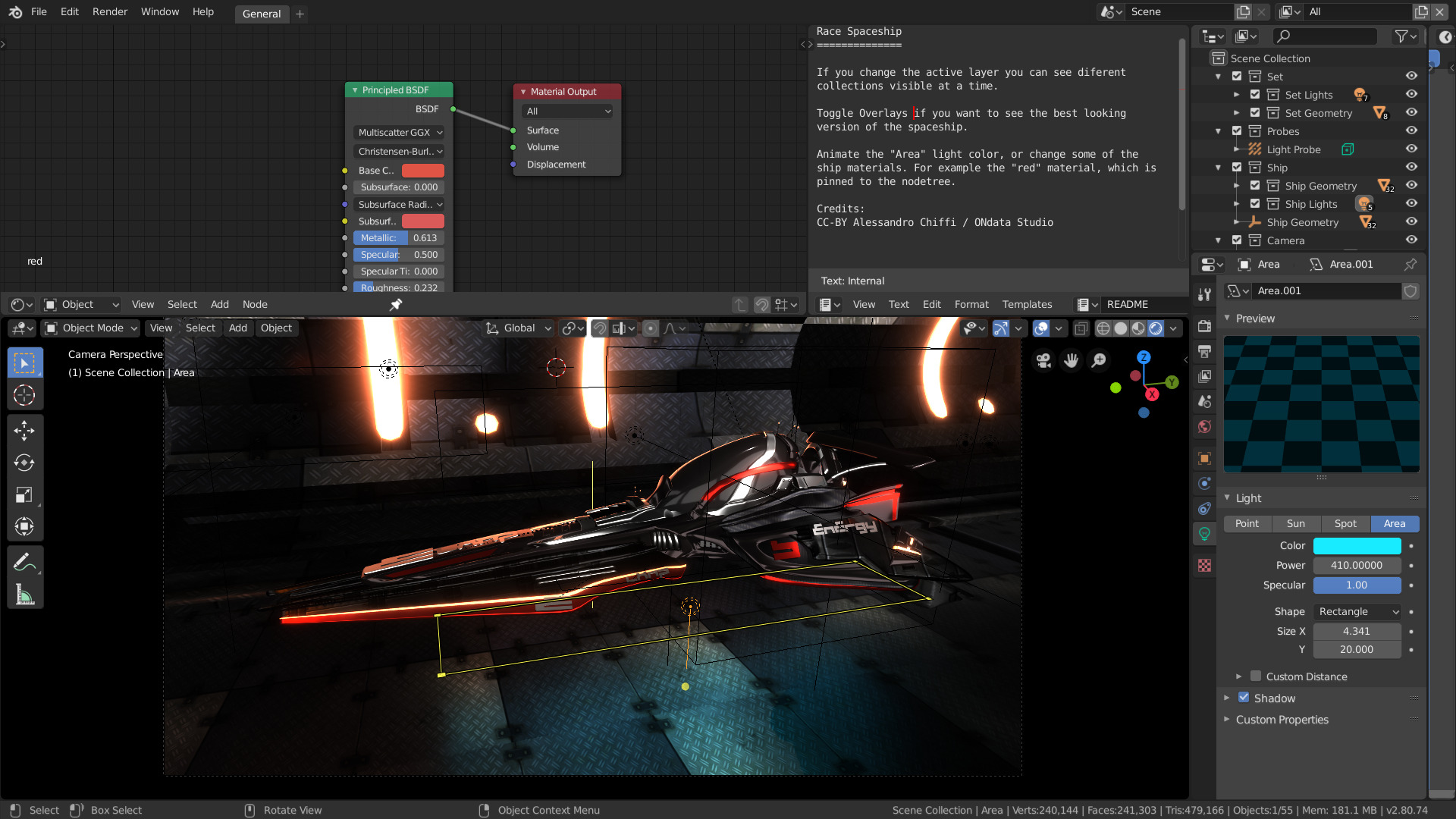
Task: Click the Power value field showing 410
Action: [x=1357, y=565]
